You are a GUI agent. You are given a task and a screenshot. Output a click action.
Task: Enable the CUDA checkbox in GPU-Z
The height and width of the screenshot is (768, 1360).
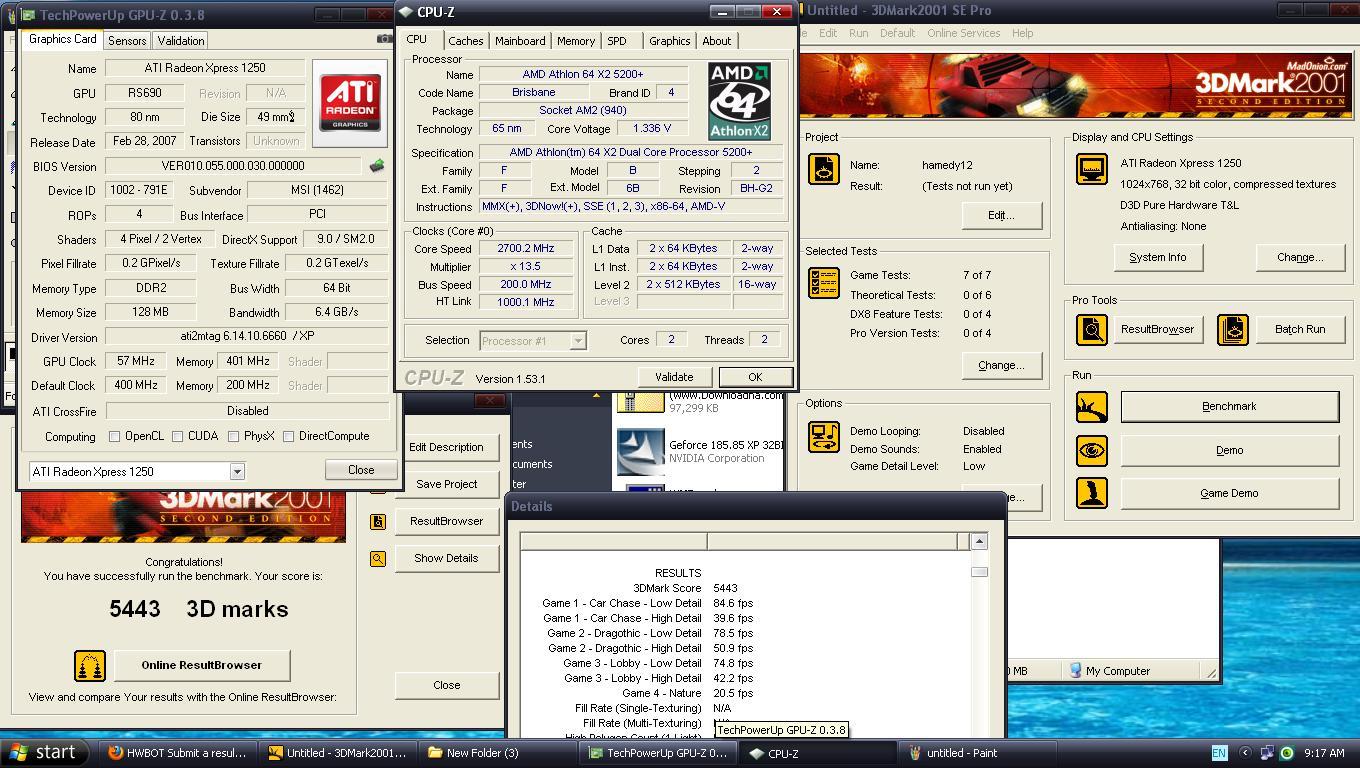pos(177,436)
